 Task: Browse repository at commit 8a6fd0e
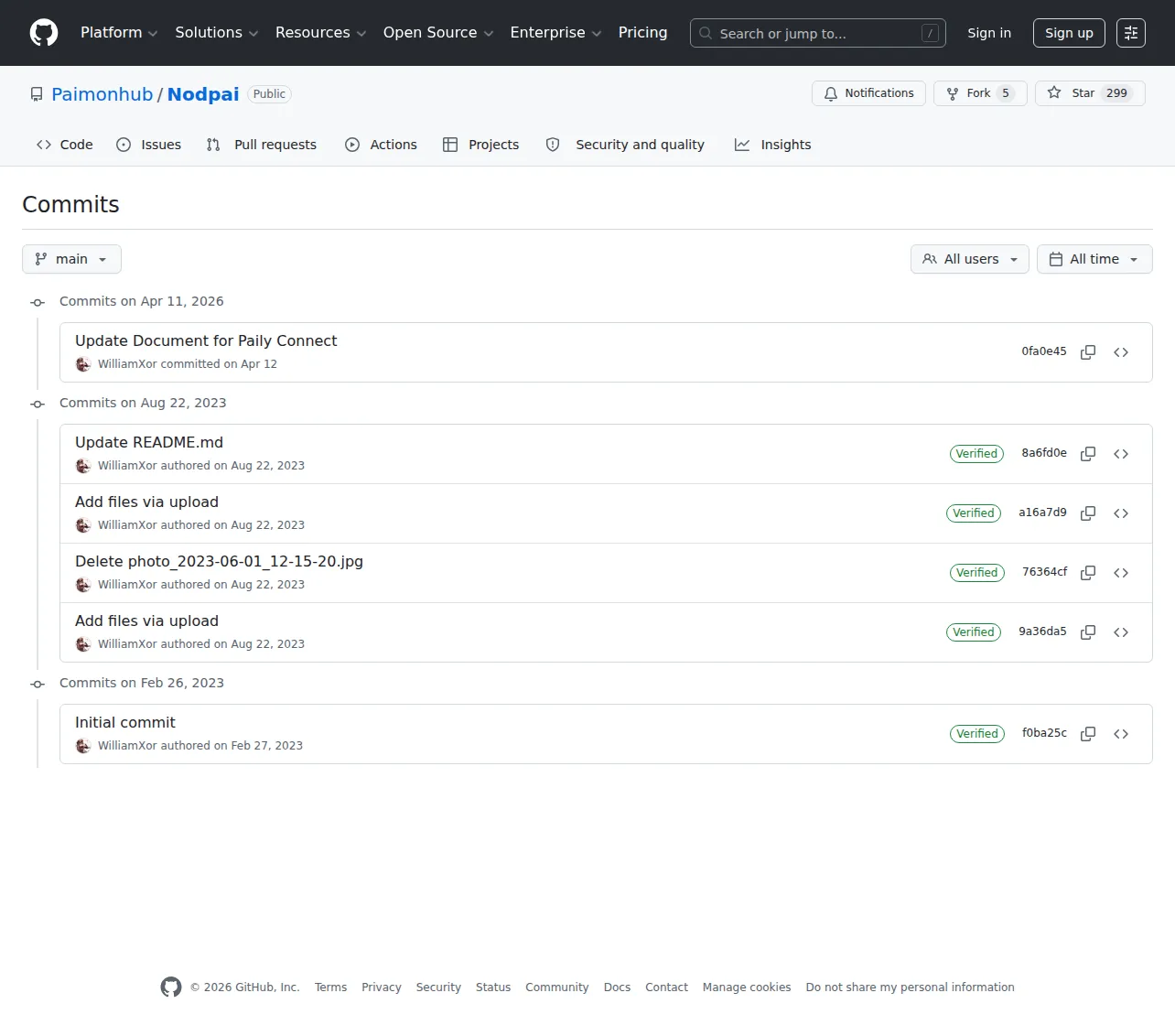pos(1121,454)
